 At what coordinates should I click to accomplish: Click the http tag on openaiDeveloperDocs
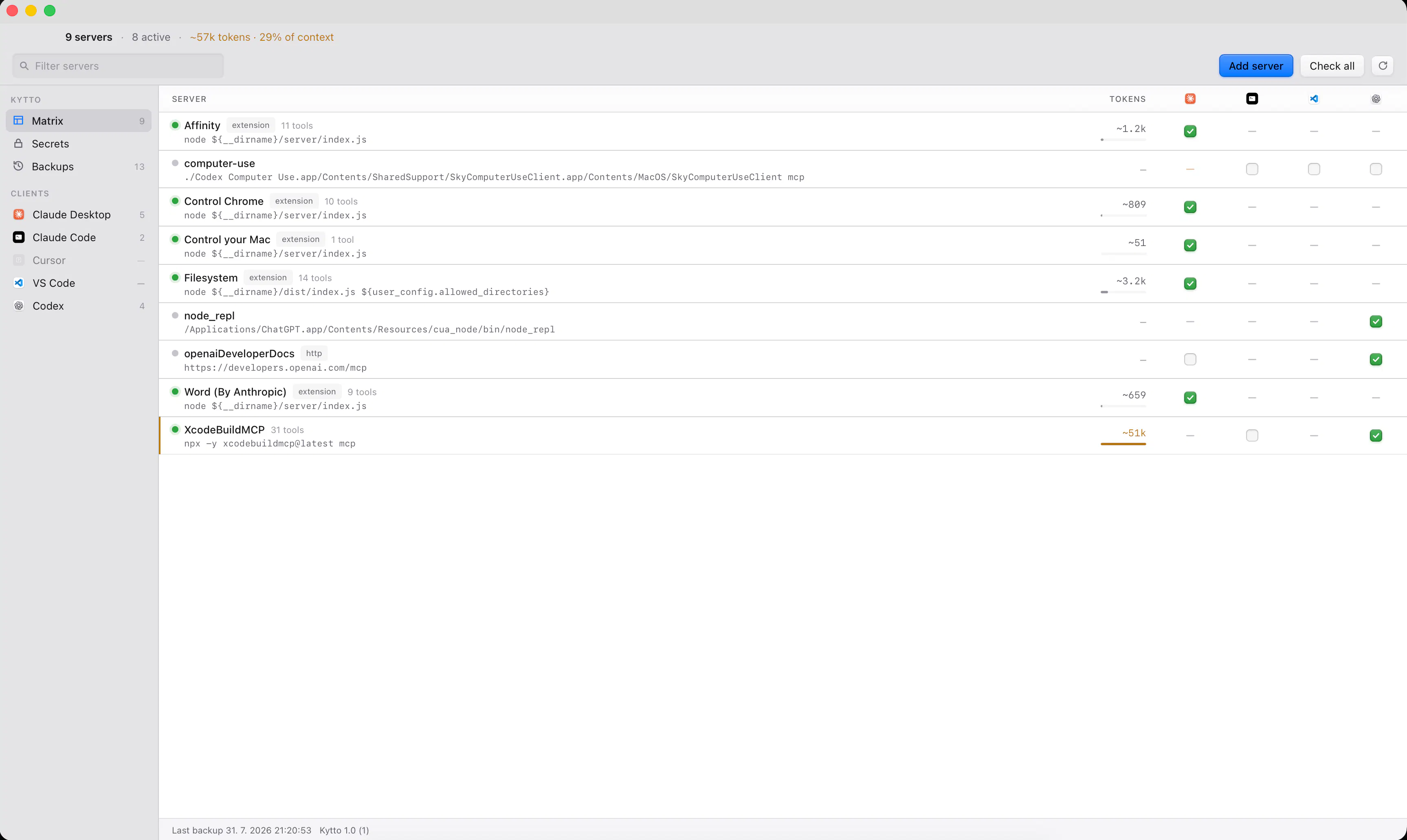coord(314,353)
